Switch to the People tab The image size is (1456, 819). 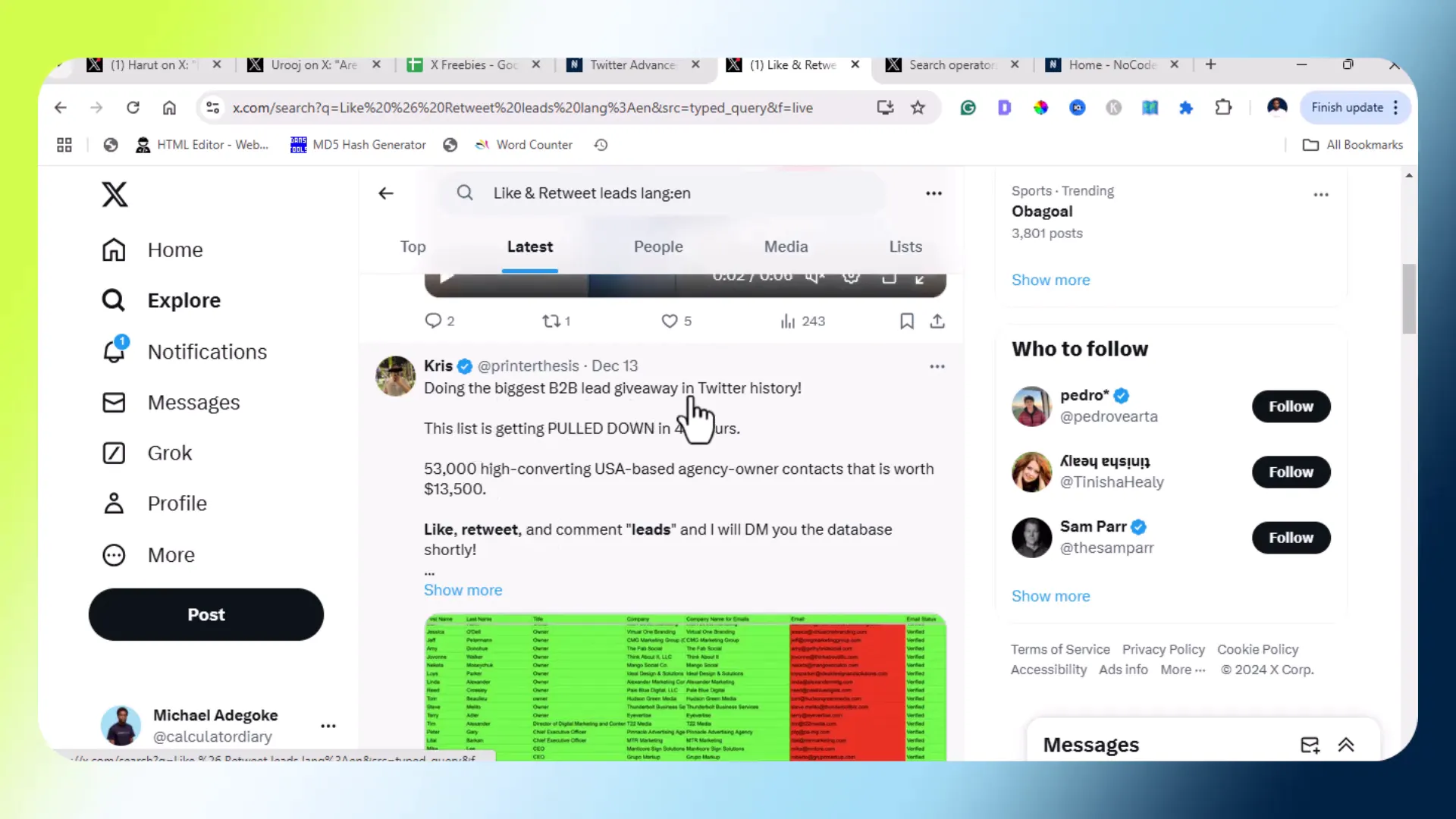658,246
